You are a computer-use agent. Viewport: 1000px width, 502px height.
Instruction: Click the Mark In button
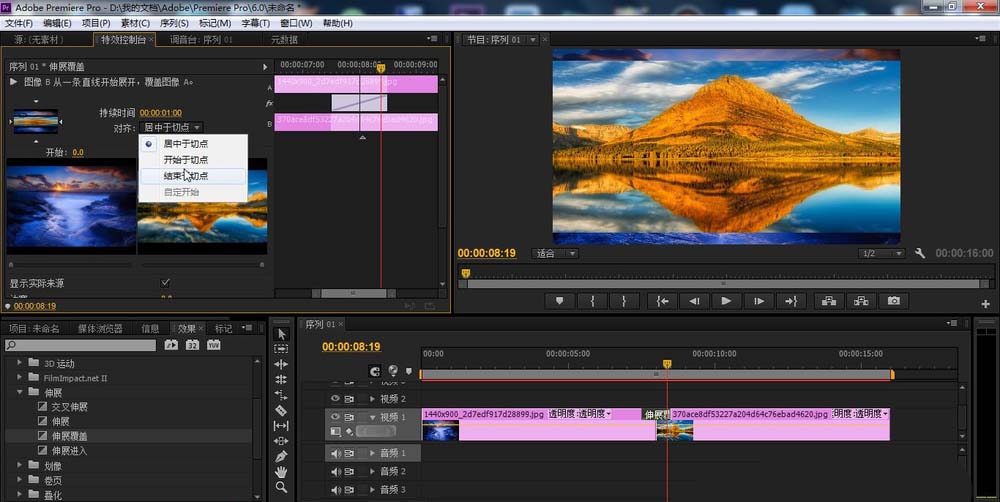(x=592, y=301)
